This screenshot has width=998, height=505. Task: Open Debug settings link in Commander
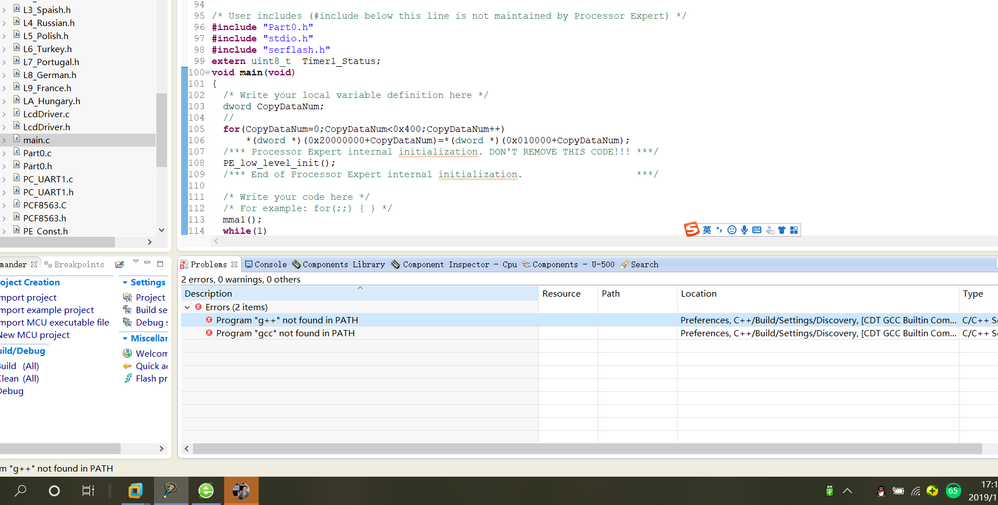145,322
